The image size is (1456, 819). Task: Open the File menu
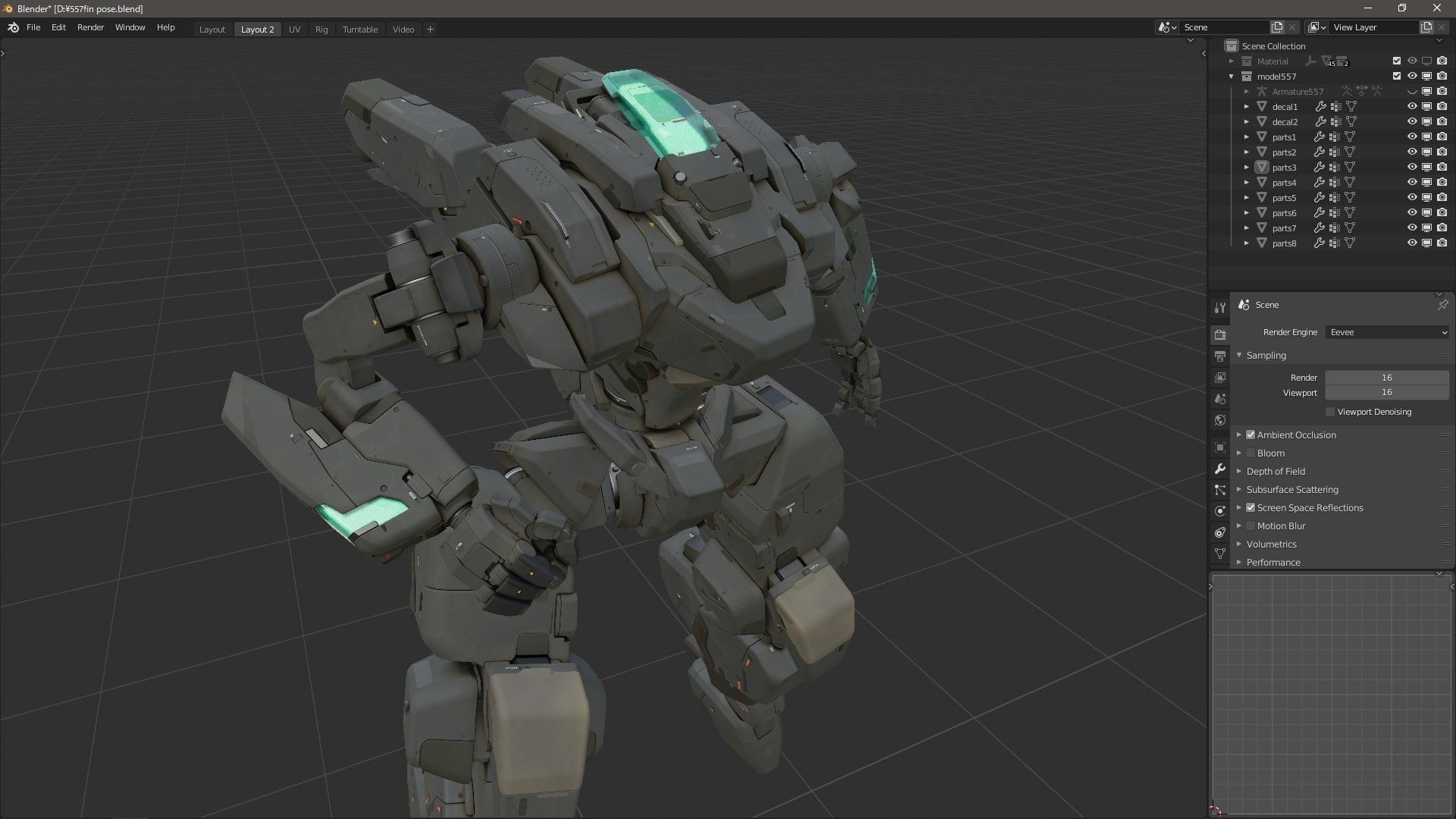[33, 27]
